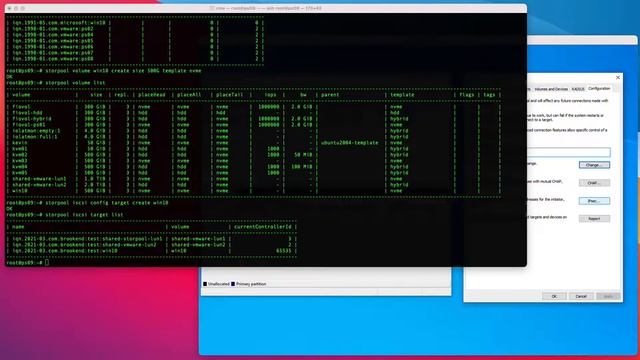Click 'kvm02' volume row name

[x=20, y=155]
